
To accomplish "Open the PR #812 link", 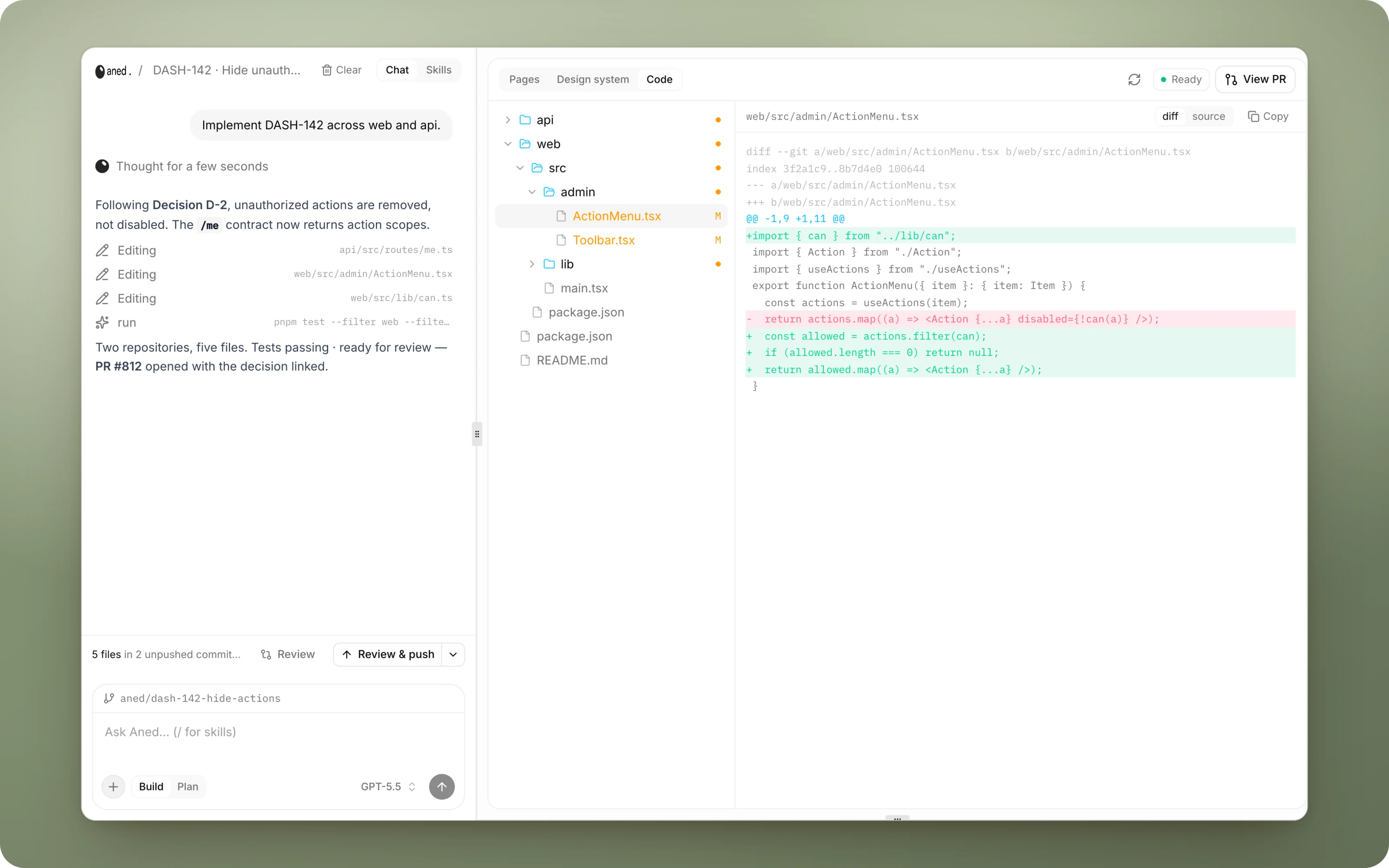I will [x=118, y=366].
